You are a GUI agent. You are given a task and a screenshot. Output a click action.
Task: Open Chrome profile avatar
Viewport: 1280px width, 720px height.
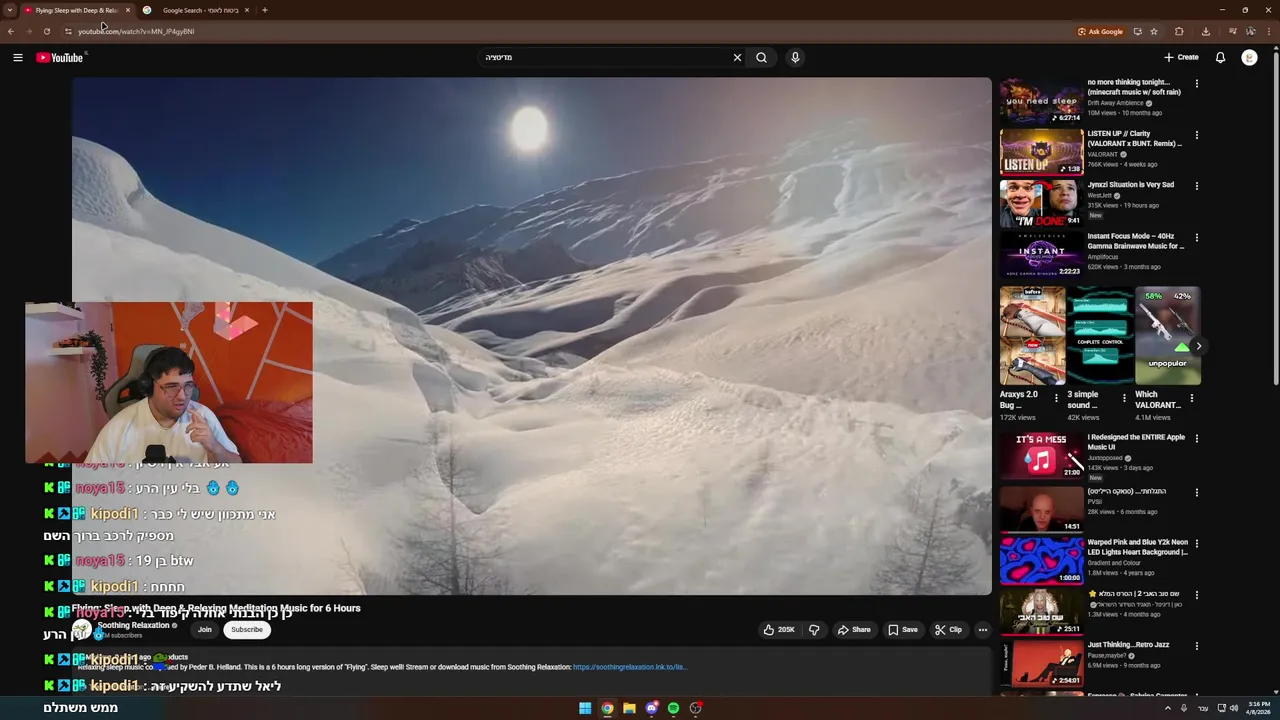point(1250,31)
